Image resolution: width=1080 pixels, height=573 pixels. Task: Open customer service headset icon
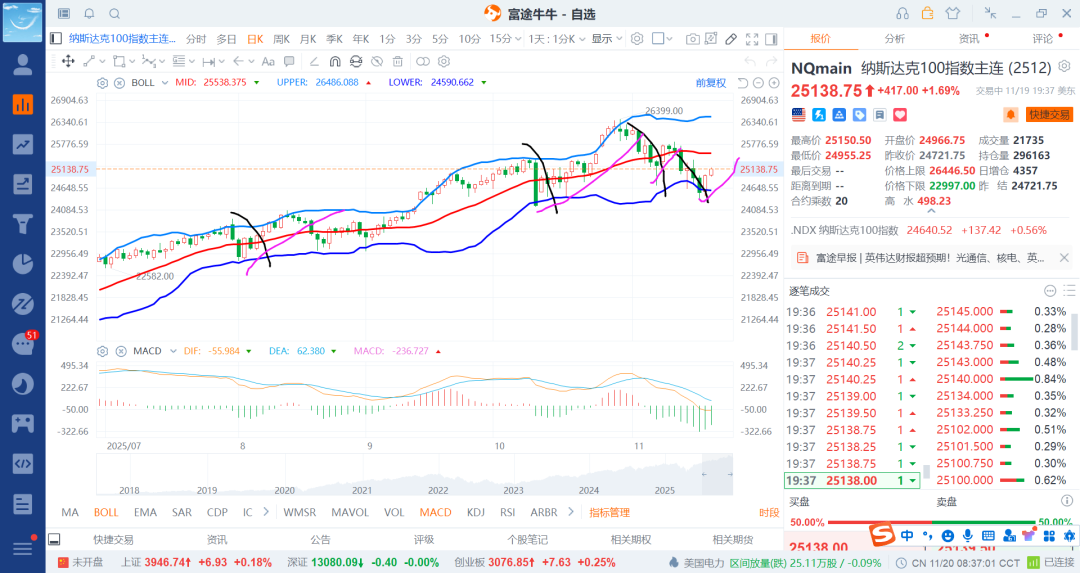(x=902, y=14)
